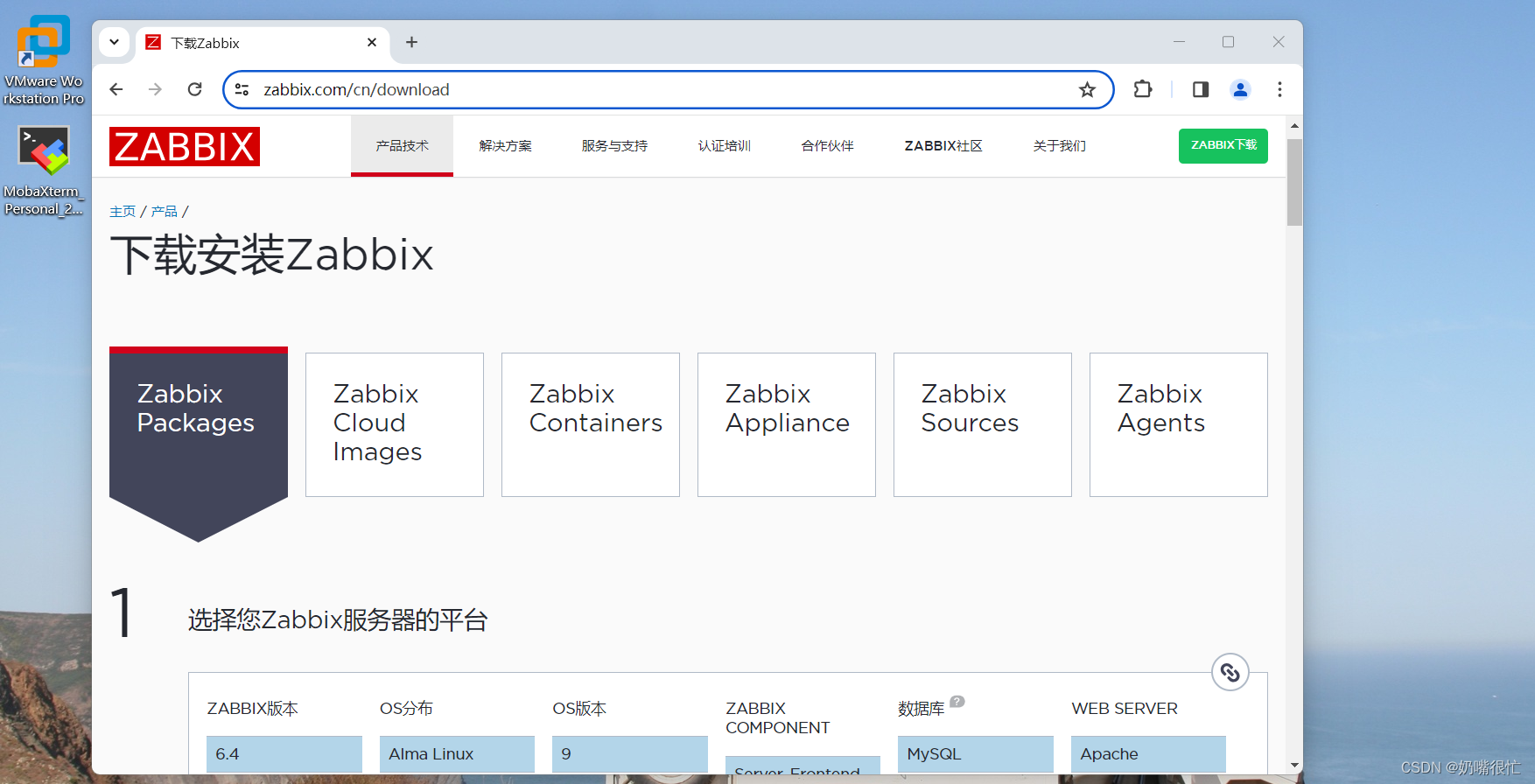Open the 关于我们 menu
The image size is (1535, 784).
click(1059, 146)
